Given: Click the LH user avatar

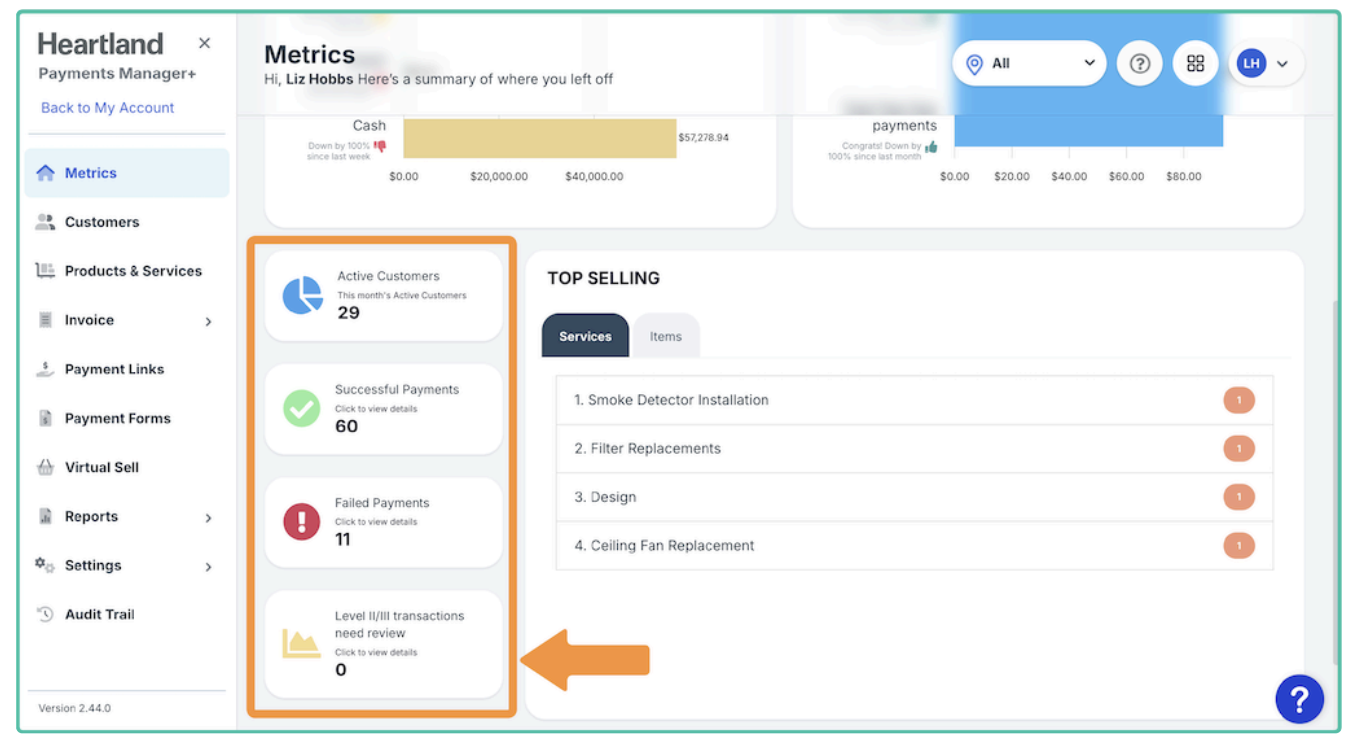Looking at the screenshot, I should click(x=1251, y=64).
